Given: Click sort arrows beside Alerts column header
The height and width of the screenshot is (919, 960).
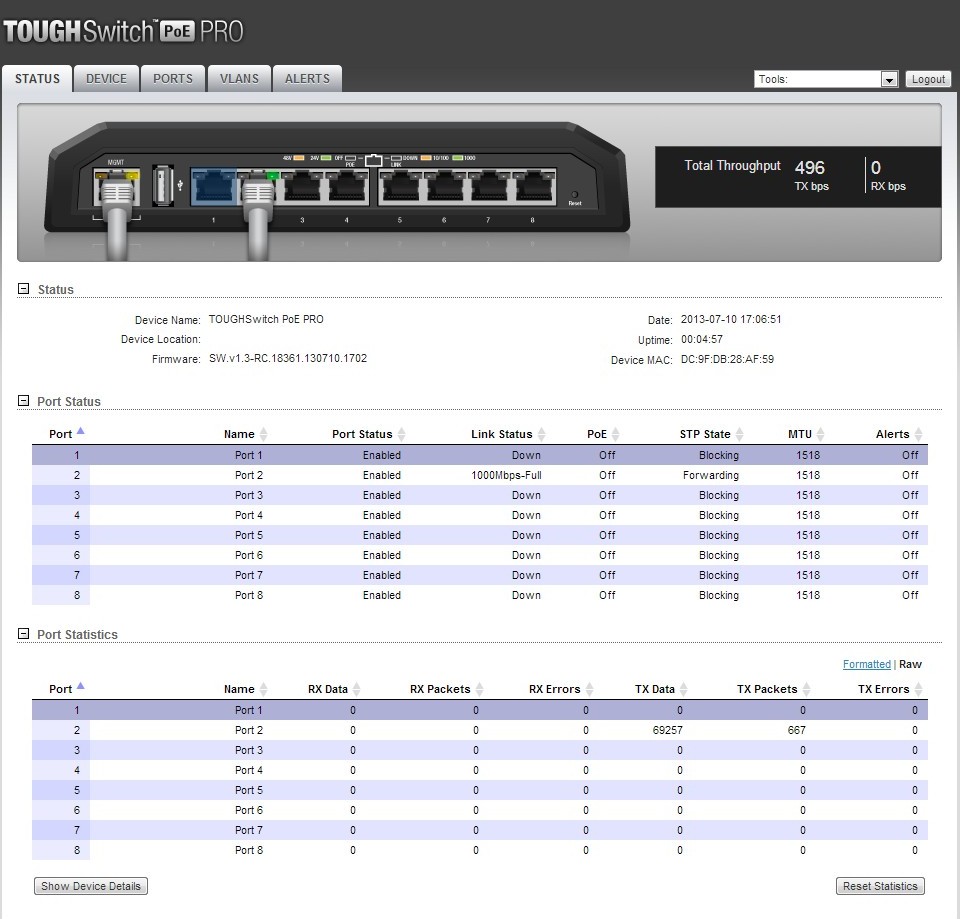Looking at the screenshot, I should coord(918,434).
